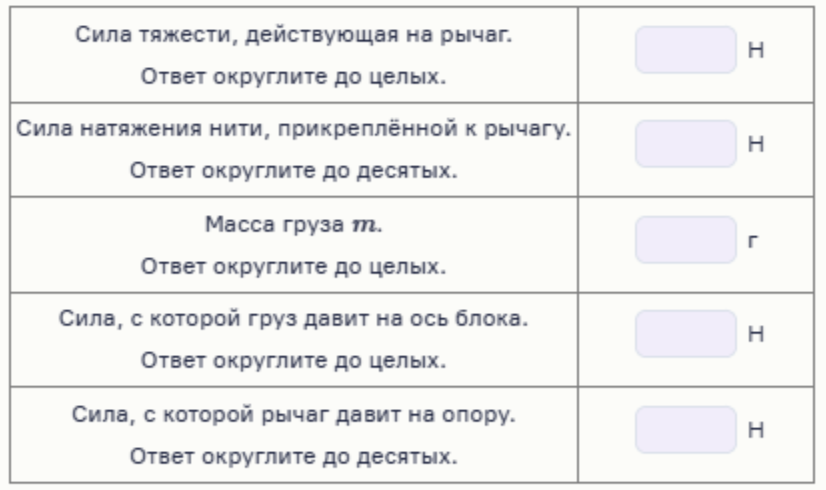This screenshot has width=826, height=490.
Task: Click the "Н" unit beside the thread tension field
Action: pos(756,145)
